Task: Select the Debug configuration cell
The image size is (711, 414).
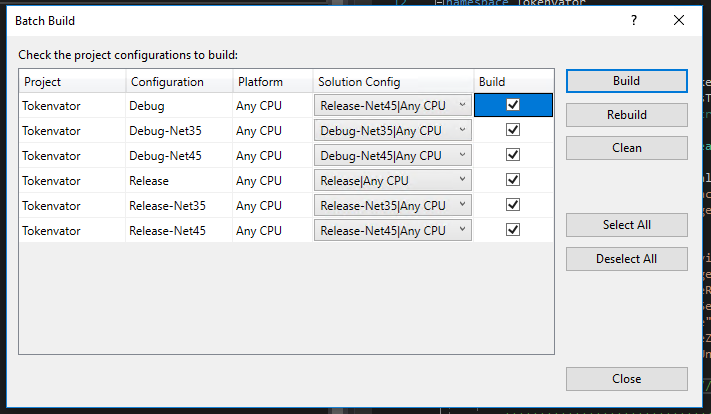Action: (179, 106)
